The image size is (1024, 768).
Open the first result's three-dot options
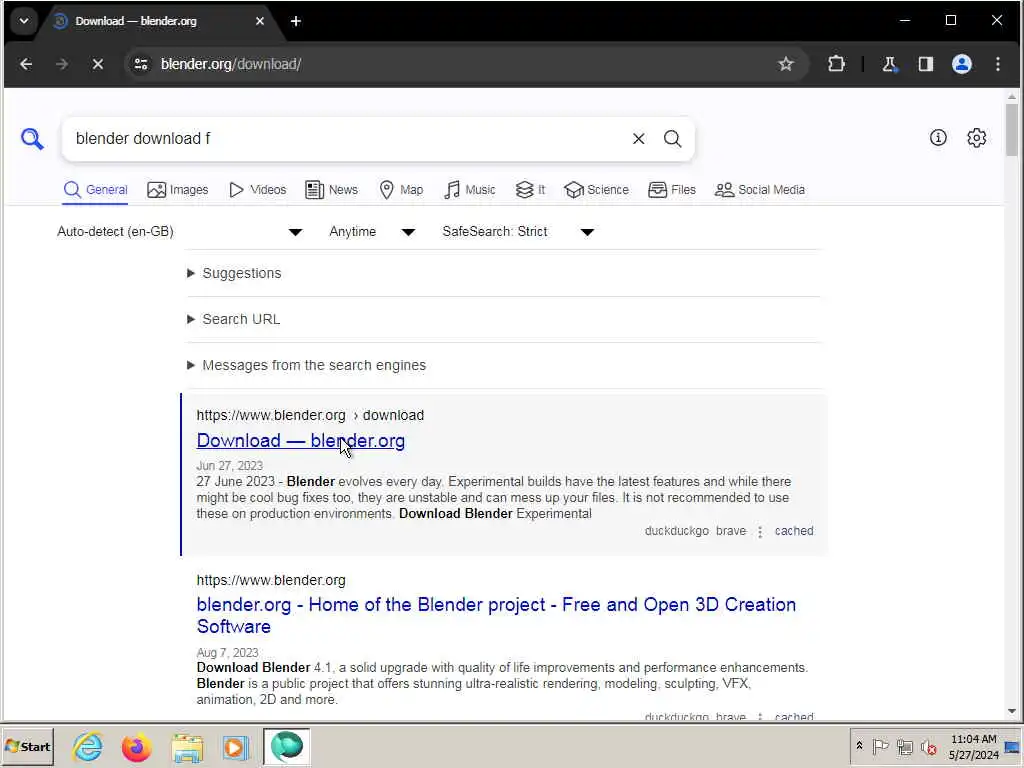pyautogui.click(x=760, y=532)
